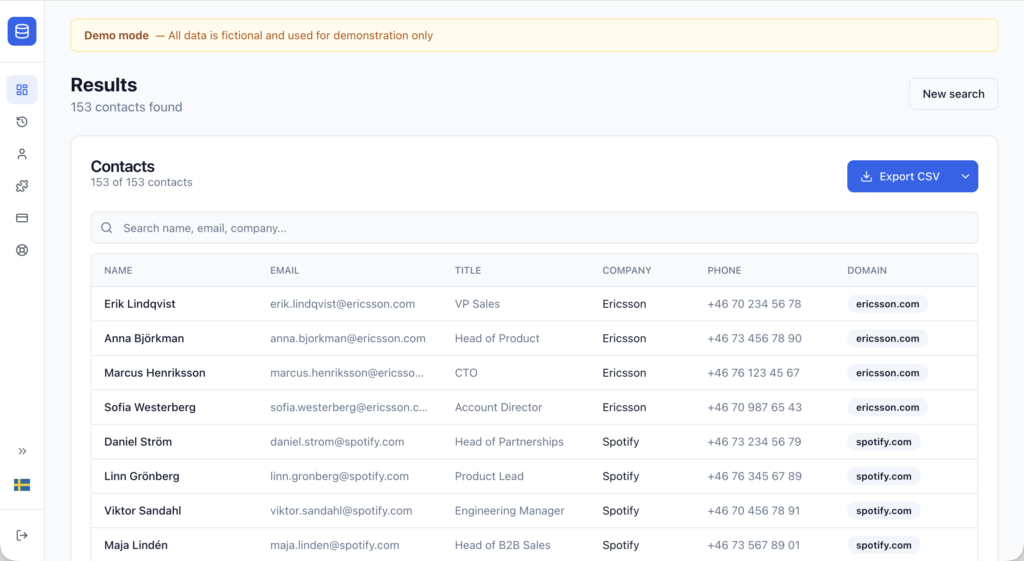Sort by the NAME column header
This screenshot has width=1024, height=561.
tap(118, 271)
